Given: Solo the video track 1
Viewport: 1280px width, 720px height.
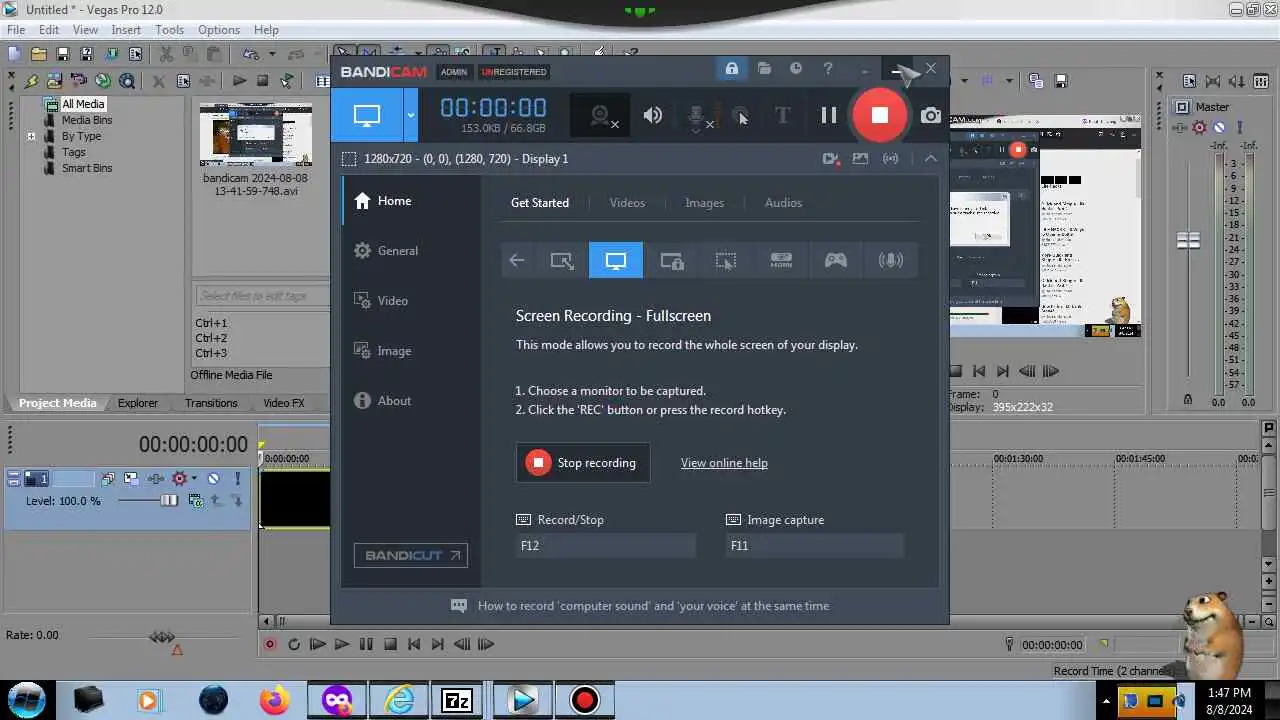Looking at the screenshot, I should click(x=237, y=479).
